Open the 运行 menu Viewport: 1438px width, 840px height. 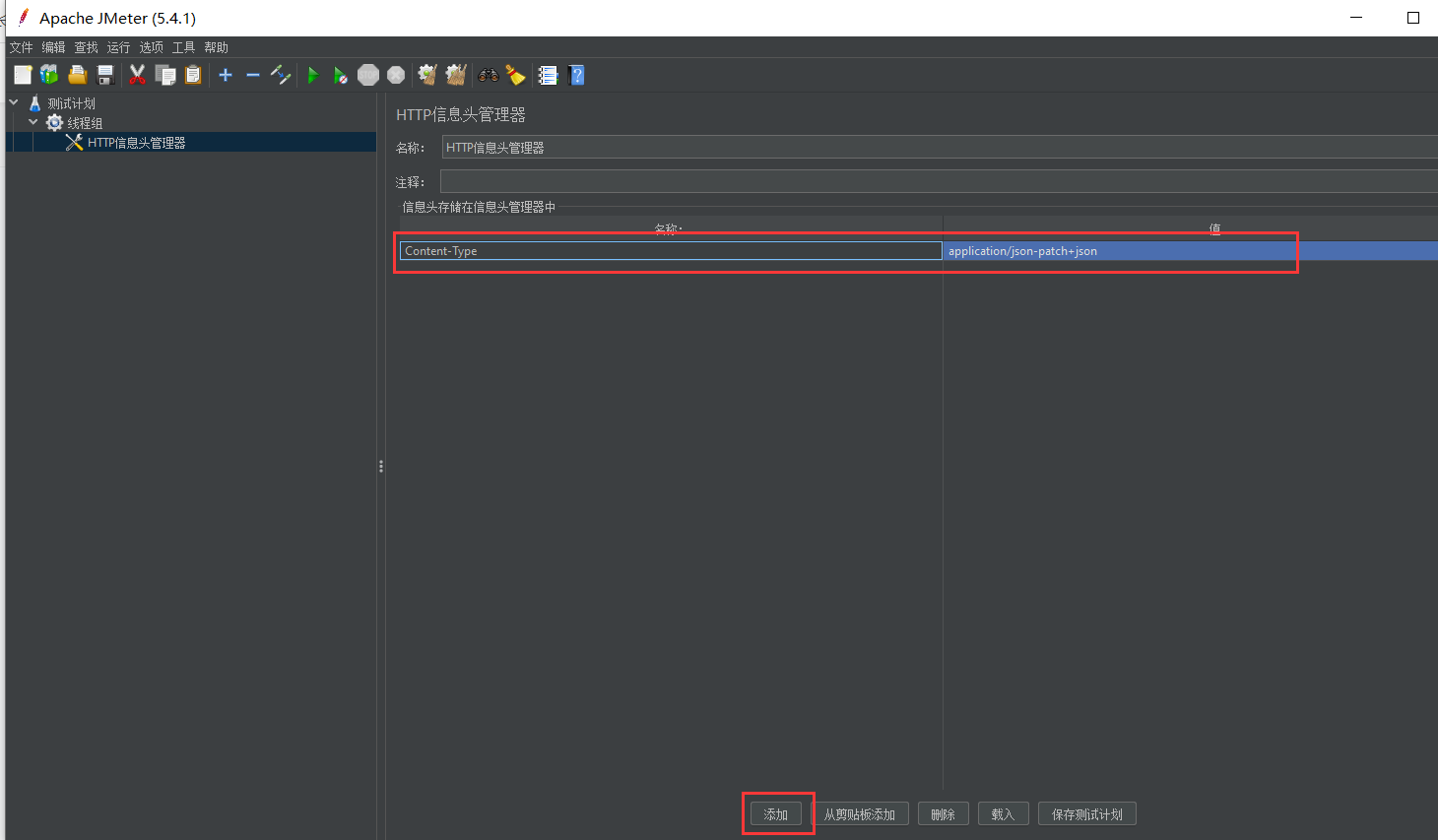118,47
